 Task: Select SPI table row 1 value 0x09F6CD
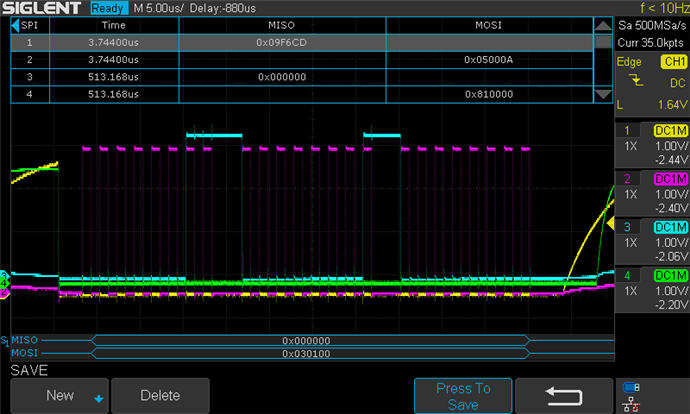(282, 43)
